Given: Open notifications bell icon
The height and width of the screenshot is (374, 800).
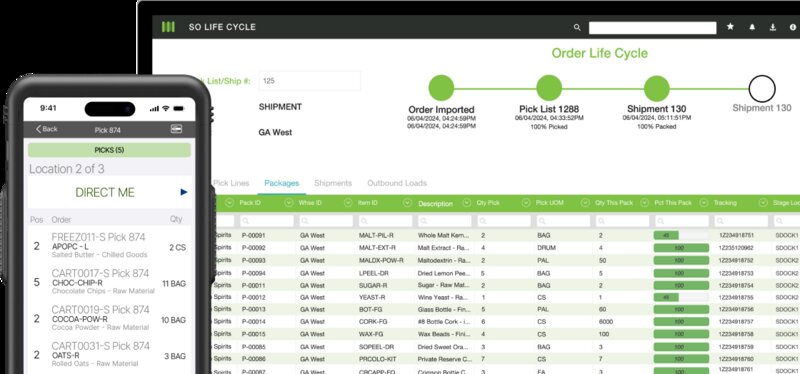Looking at the screenshot, I should [x=752, y=28].
